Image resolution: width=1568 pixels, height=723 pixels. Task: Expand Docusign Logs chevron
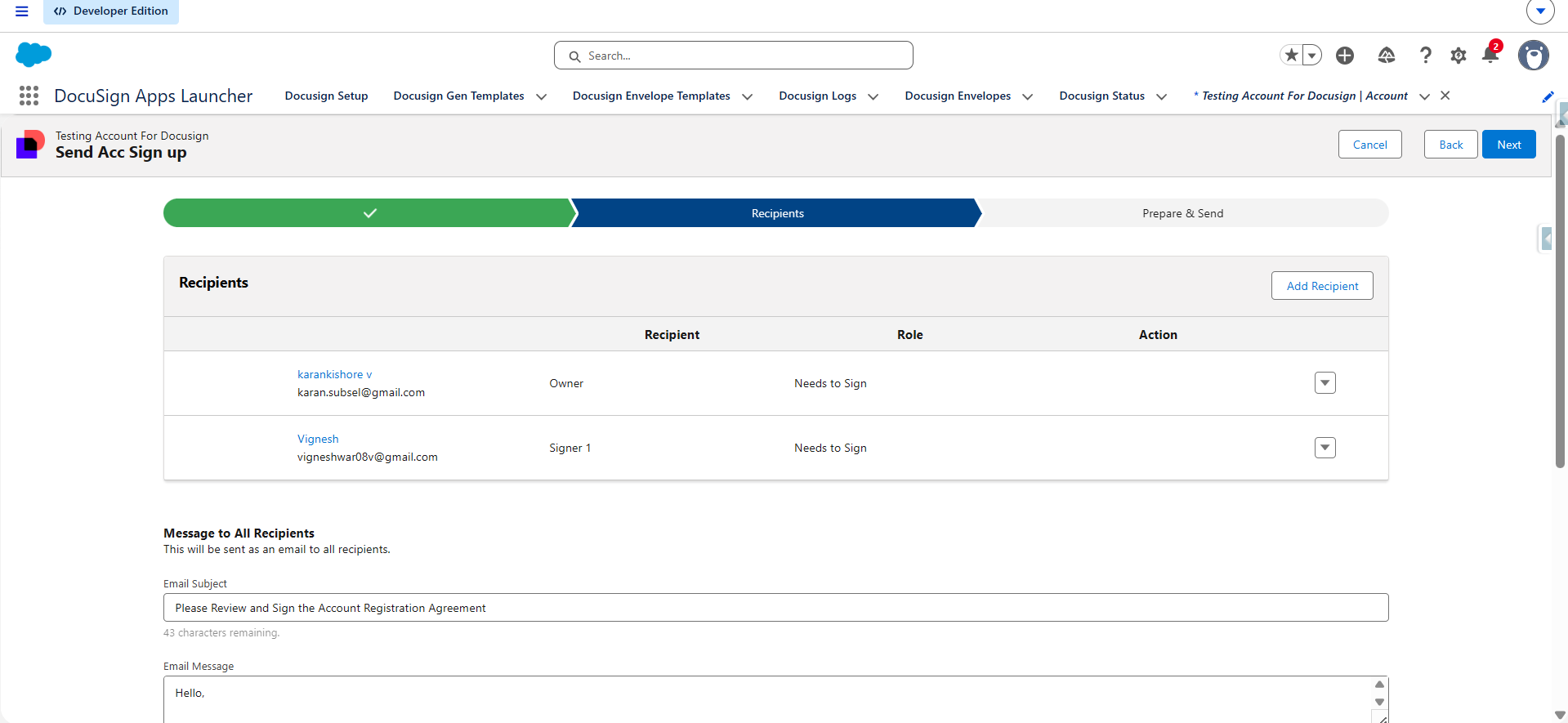[x=873, y=96]
